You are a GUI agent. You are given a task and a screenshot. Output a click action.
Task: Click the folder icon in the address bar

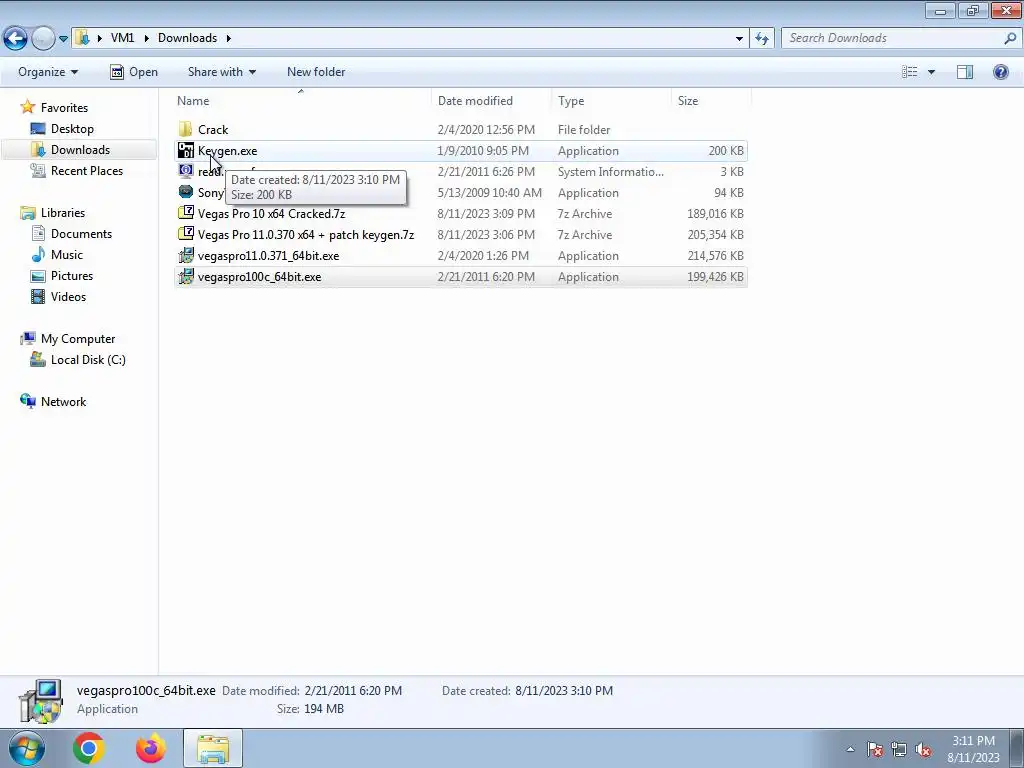[x=82, y=38]
